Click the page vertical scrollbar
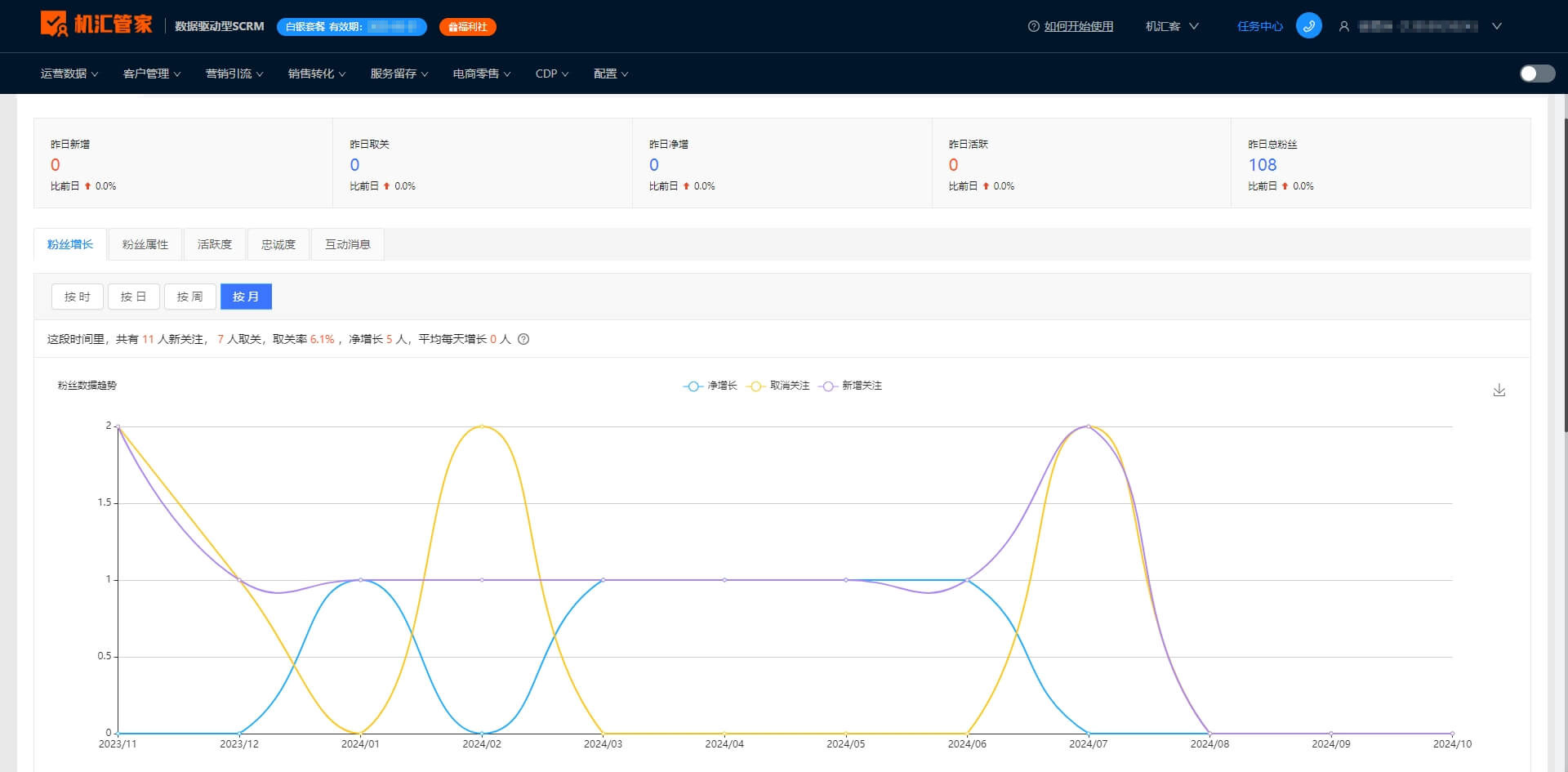1568x772 pixels. coord(1566,274)
